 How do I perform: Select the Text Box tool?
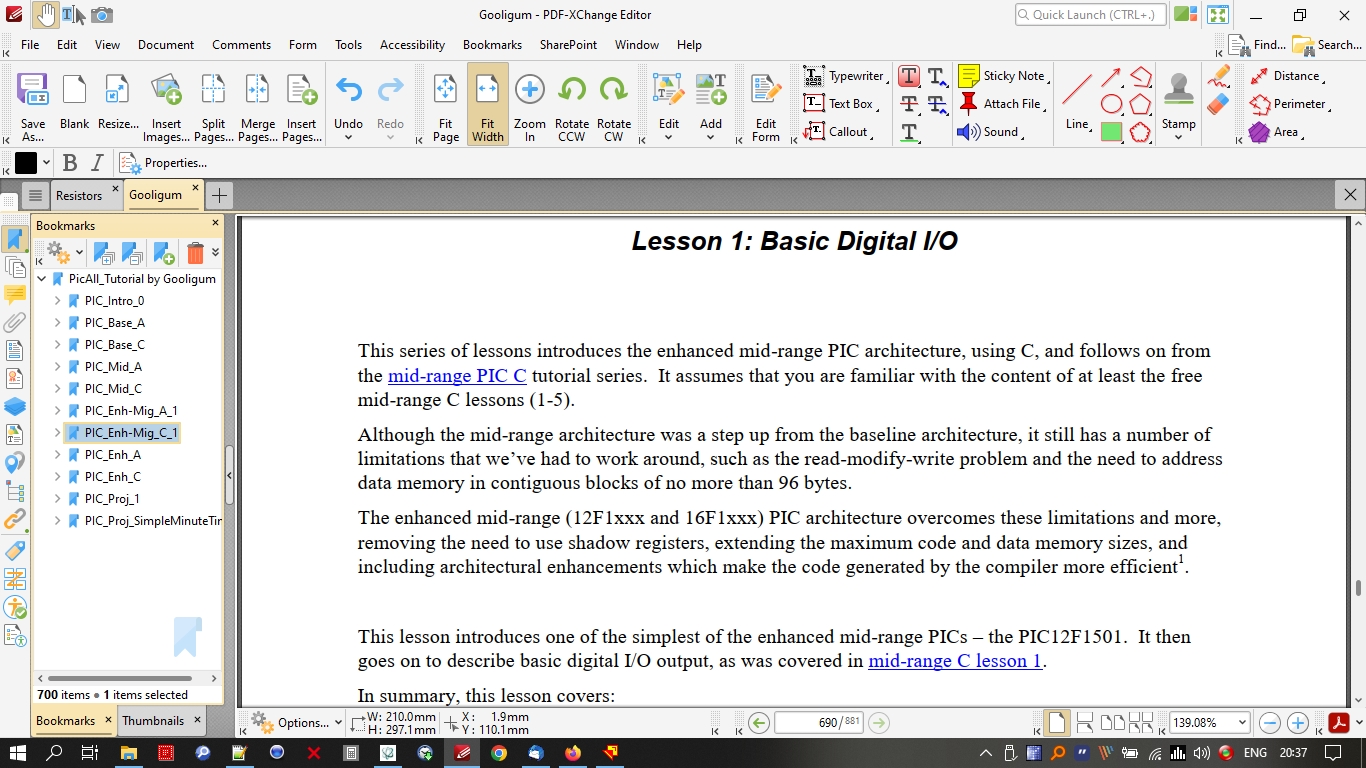[841, 104]
